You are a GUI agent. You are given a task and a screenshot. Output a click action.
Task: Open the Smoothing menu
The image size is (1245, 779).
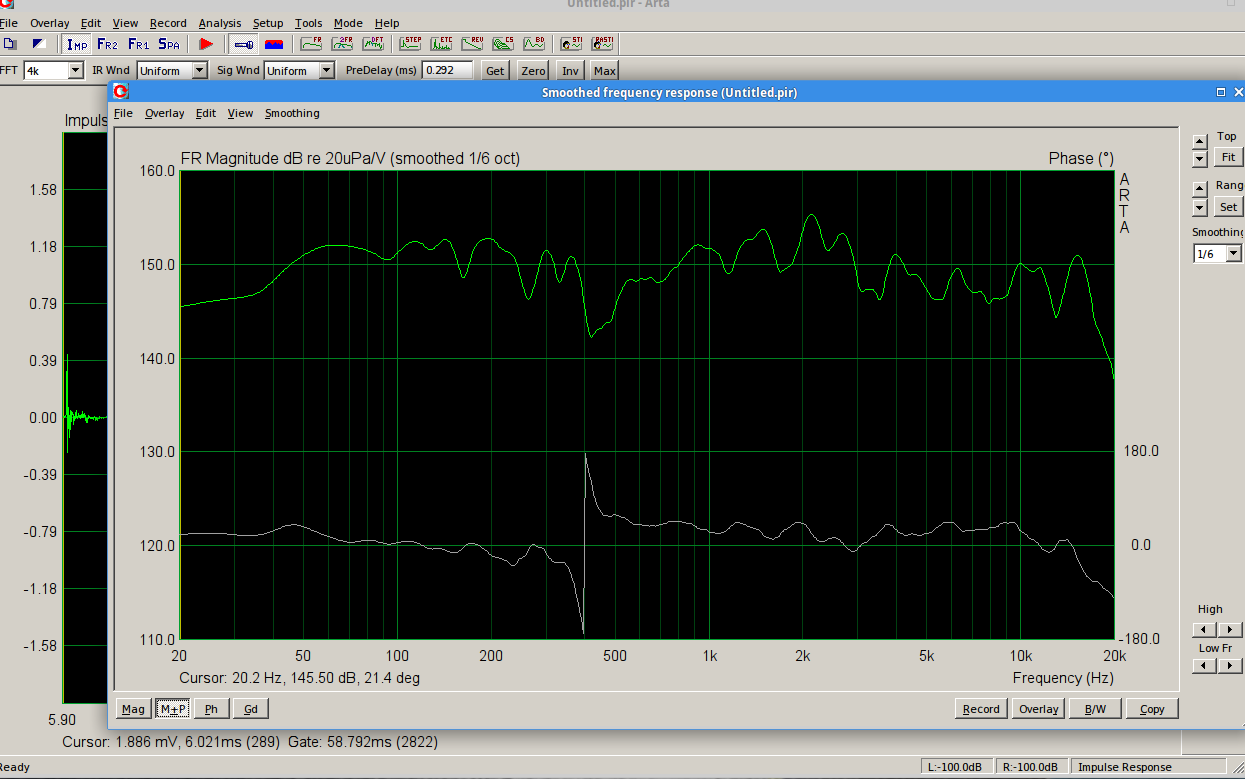(x=292, y=113)
